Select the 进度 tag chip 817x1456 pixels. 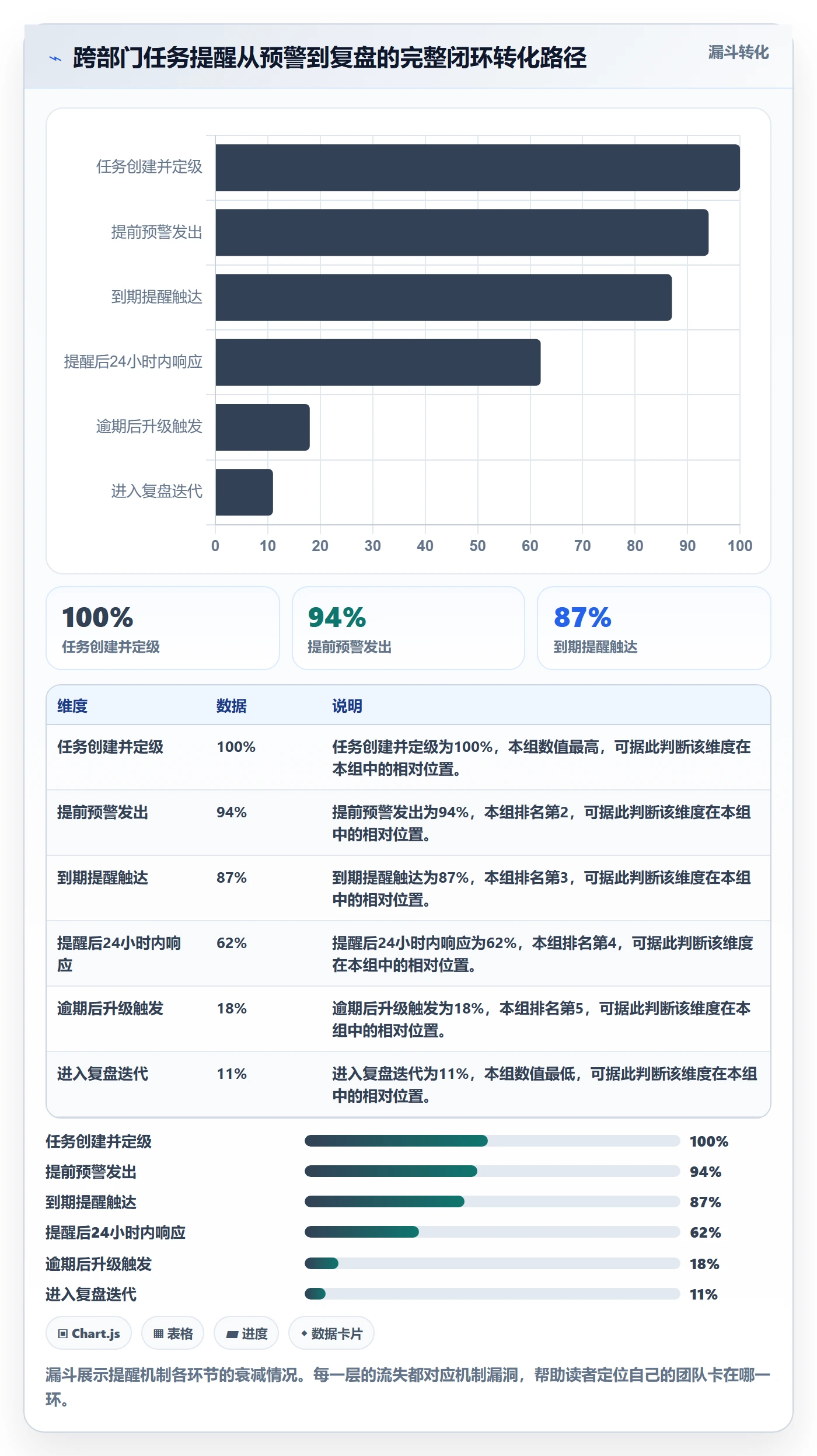tap(246, 1333)
